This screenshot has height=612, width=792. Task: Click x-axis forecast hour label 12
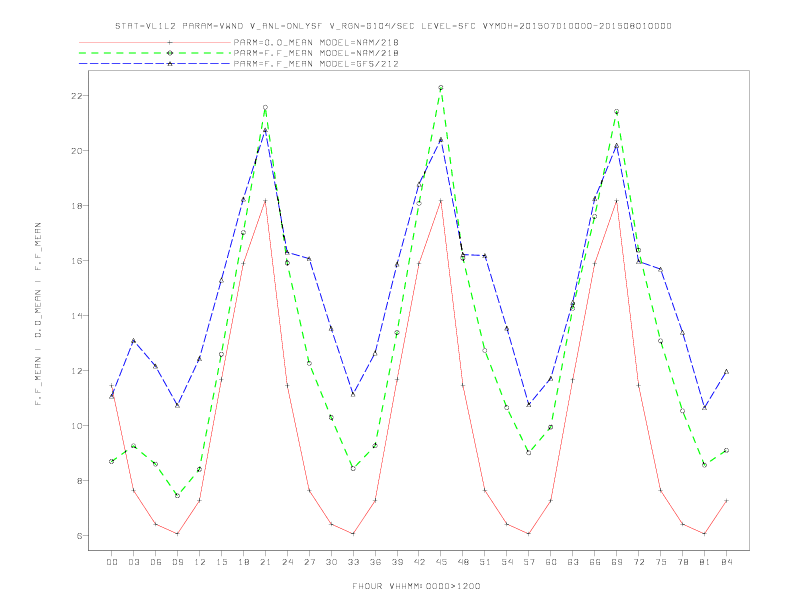(200, 562)
